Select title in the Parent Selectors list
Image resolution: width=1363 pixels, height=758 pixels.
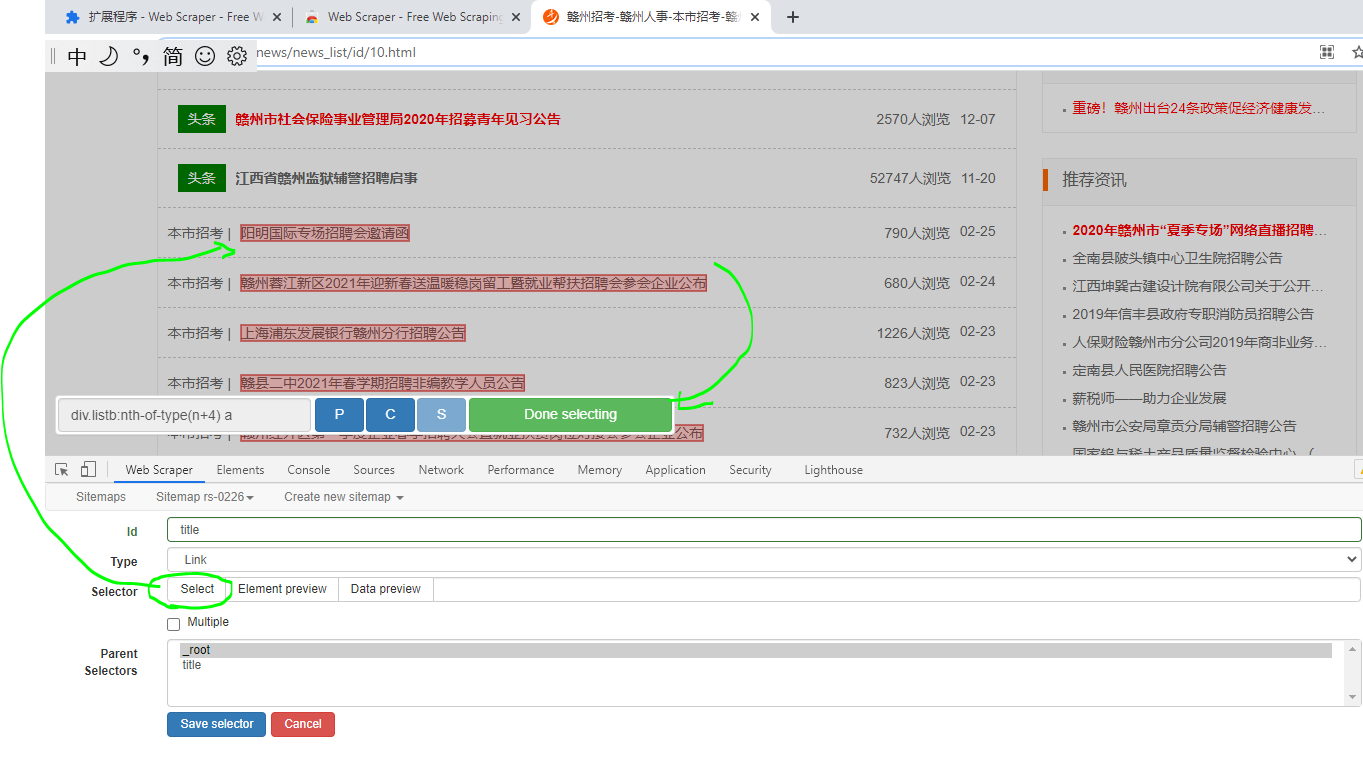pyautogui.click(x=191, y=664)
